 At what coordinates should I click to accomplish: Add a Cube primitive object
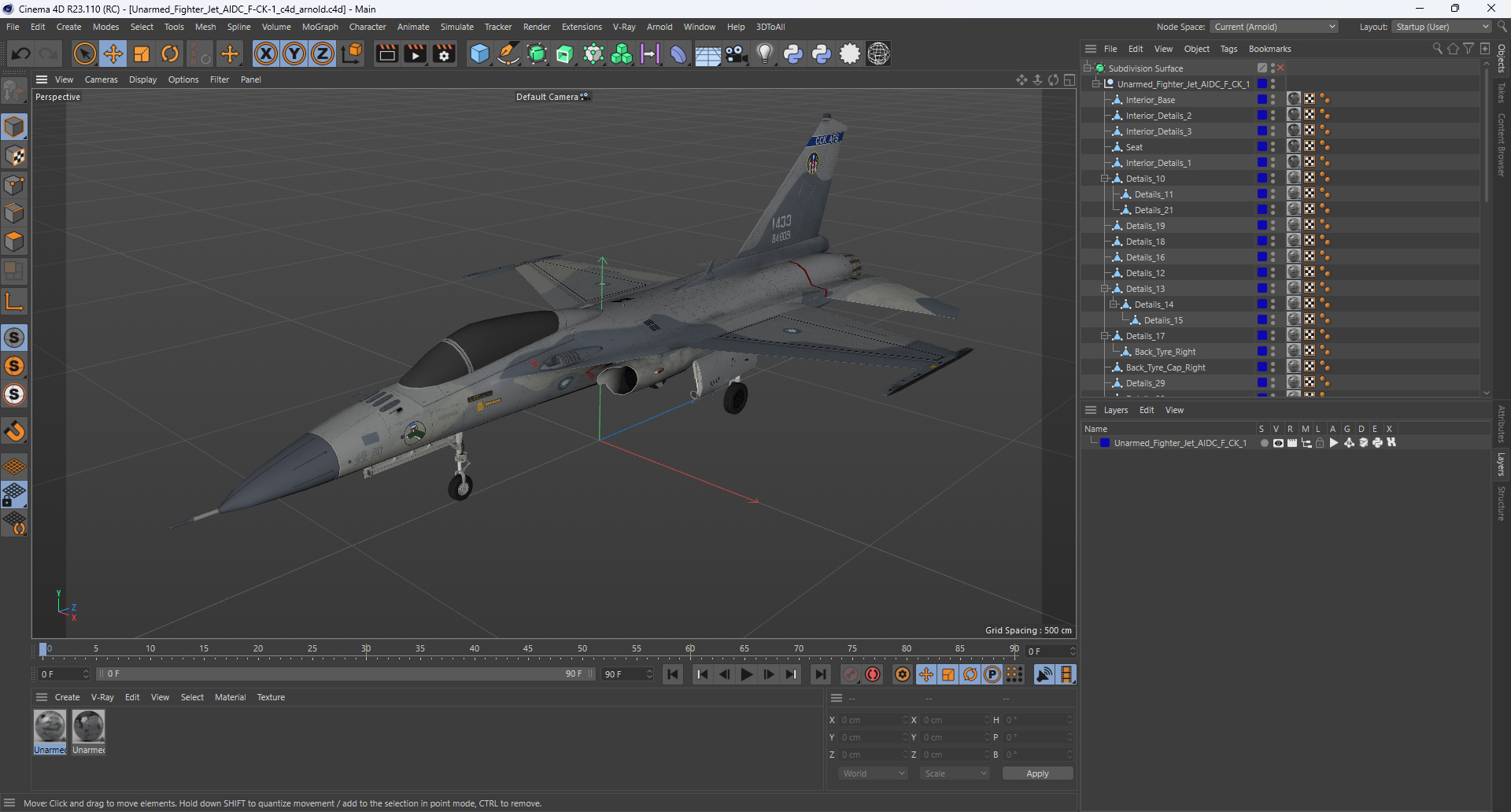tap(479, 54)
